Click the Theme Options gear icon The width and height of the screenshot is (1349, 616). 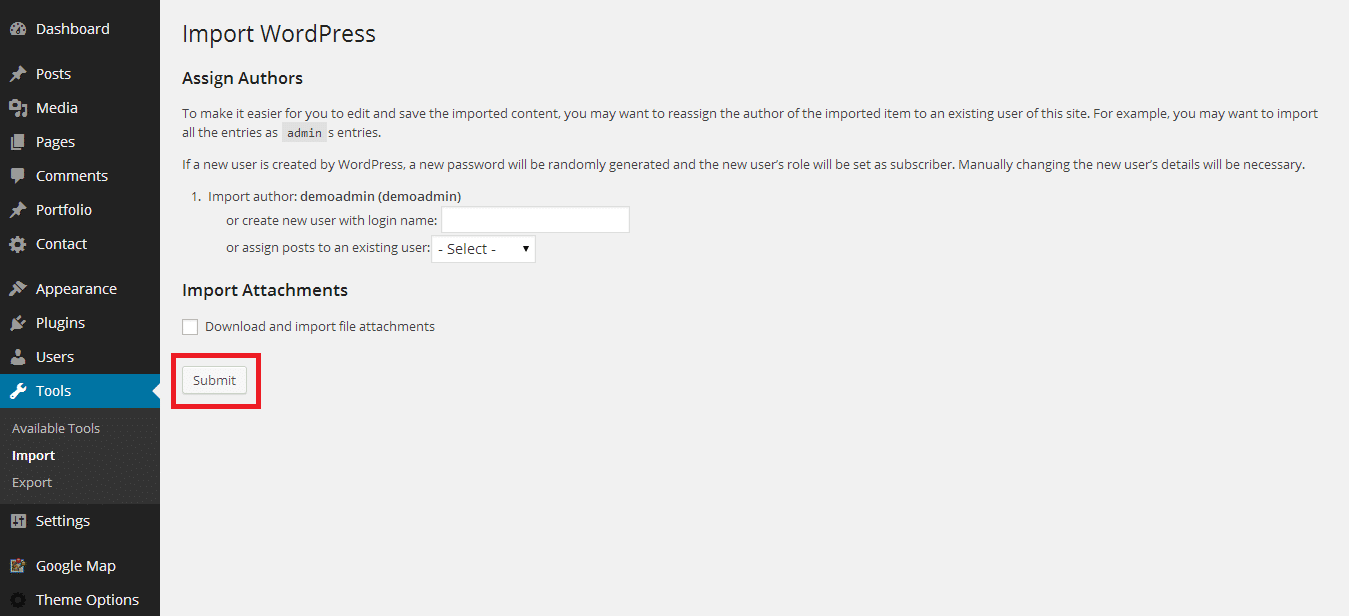pyautogui.click(x=18, y=600)
